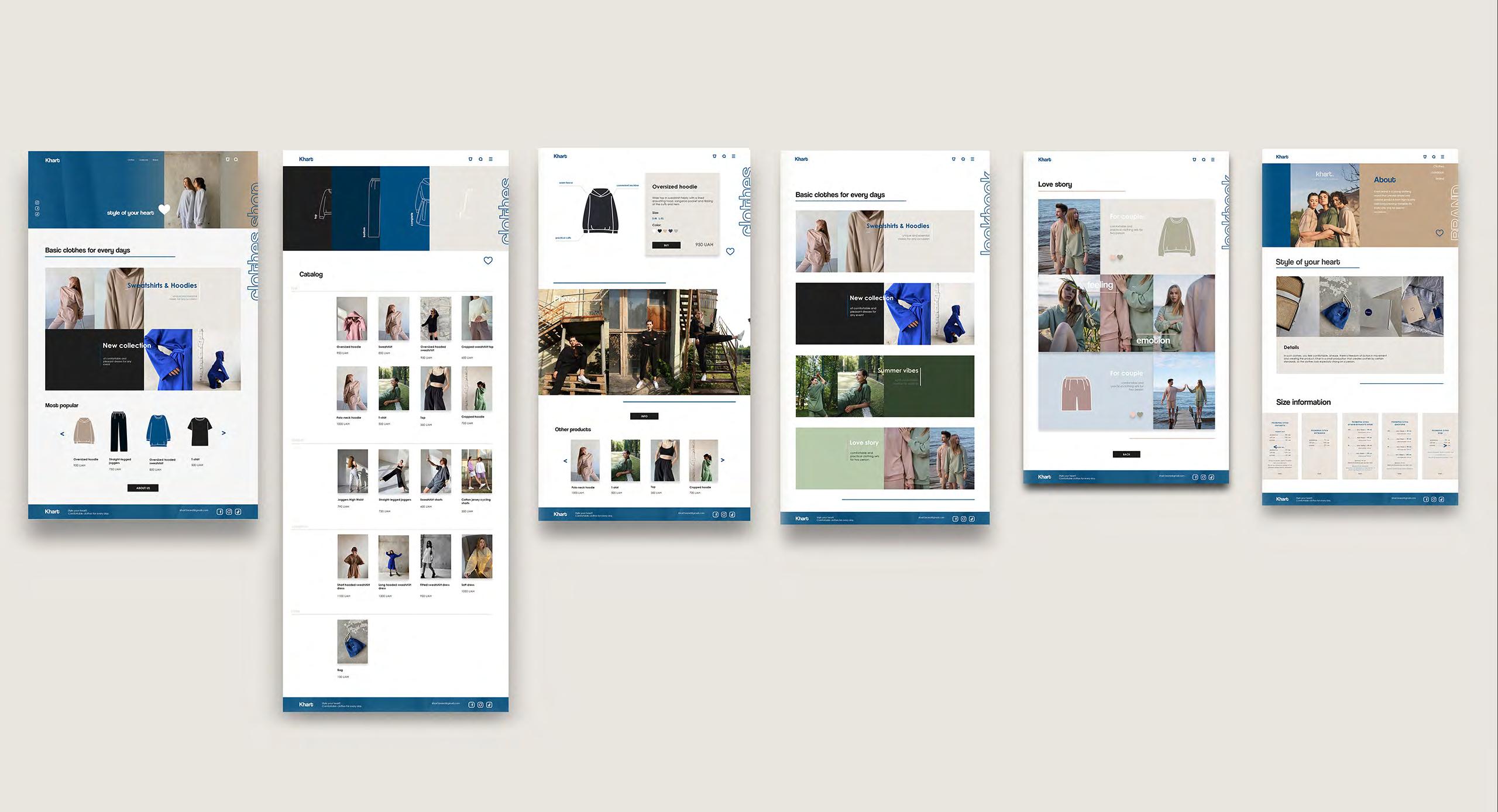Click the search icon on the Oversized hoodie page
This screenshot has height=812, width=1498.
[724, 156]
